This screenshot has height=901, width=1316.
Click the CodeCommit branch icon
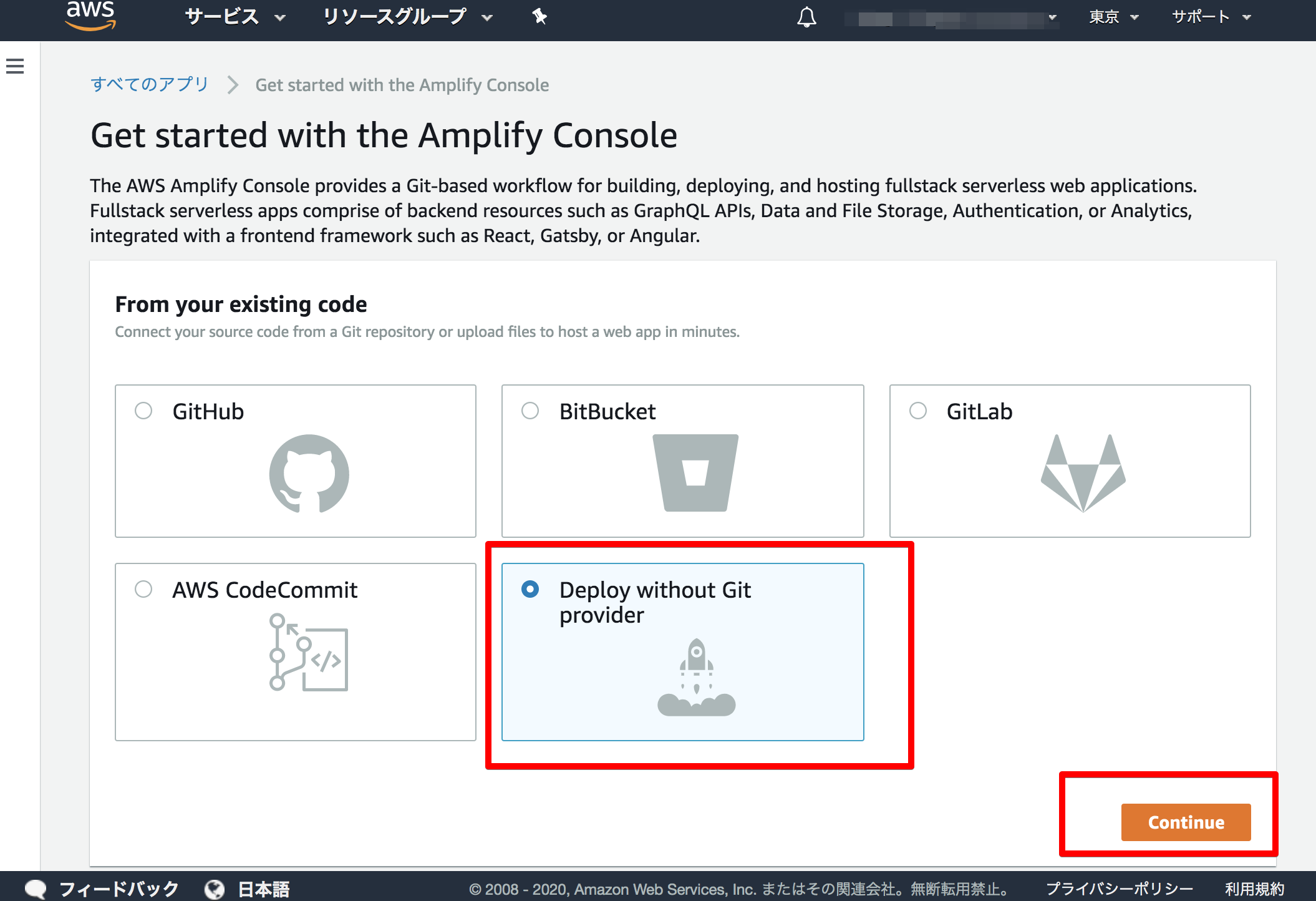tap(308, 652)
